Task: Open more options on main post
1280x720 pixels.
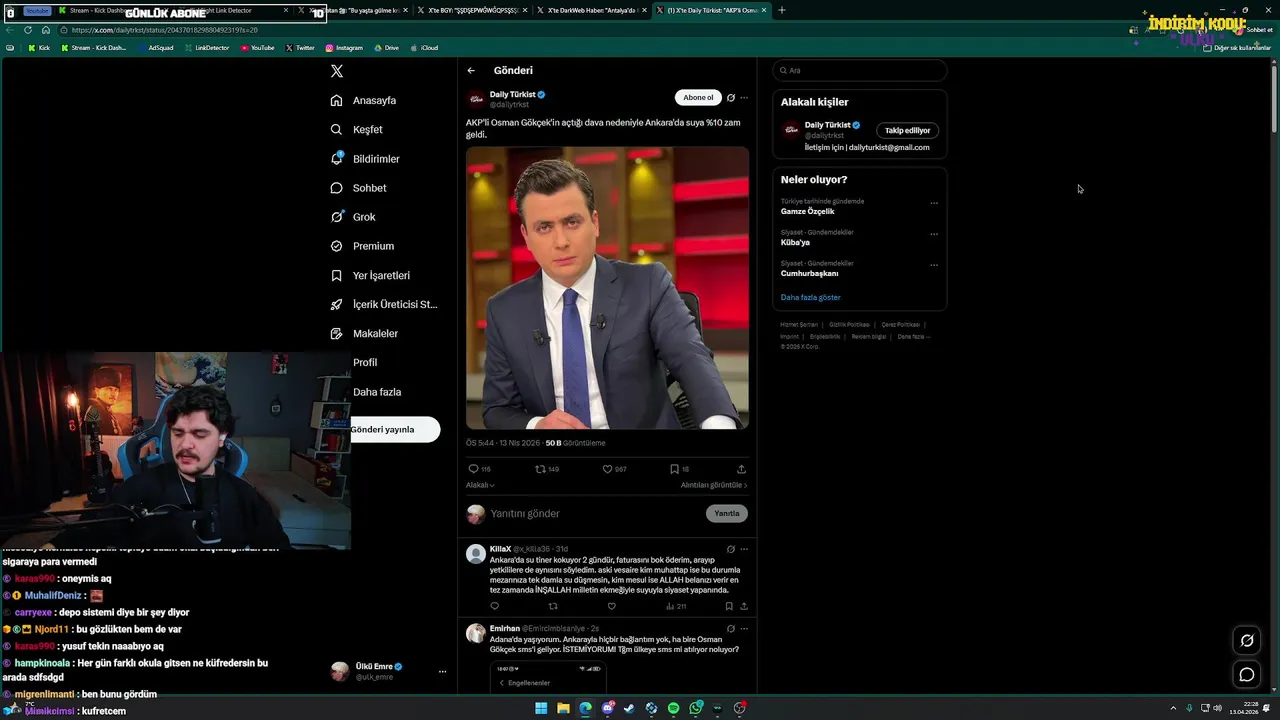Action: tap(744, 98)
